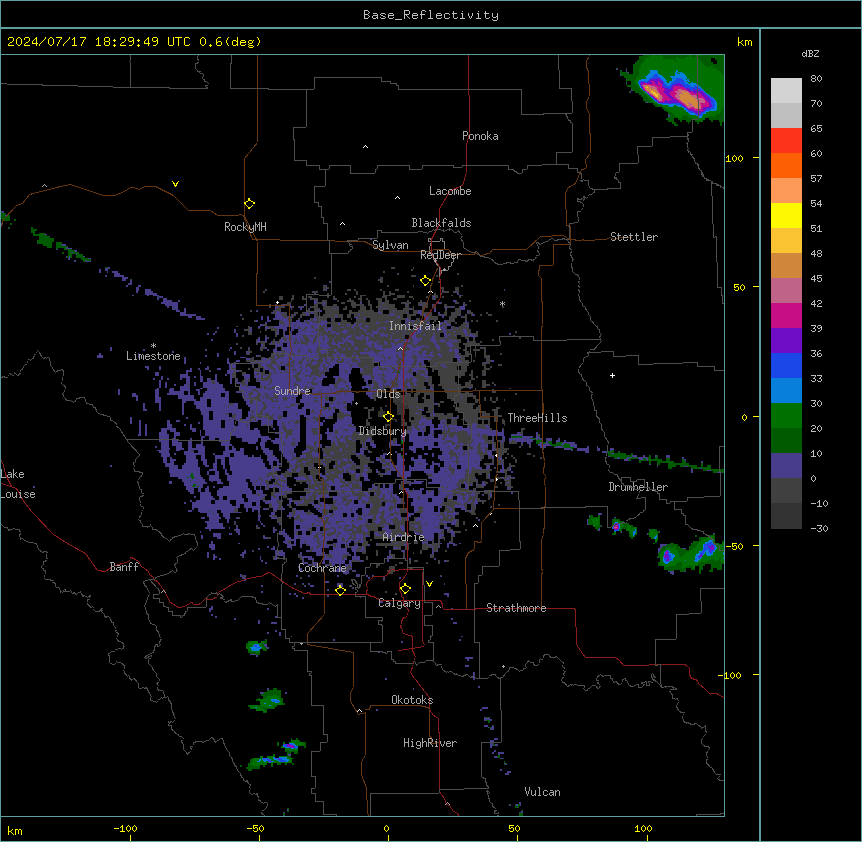Click the yellow diamond marker below RedDeer
862x842 pixels.
(x=425, y=281)
